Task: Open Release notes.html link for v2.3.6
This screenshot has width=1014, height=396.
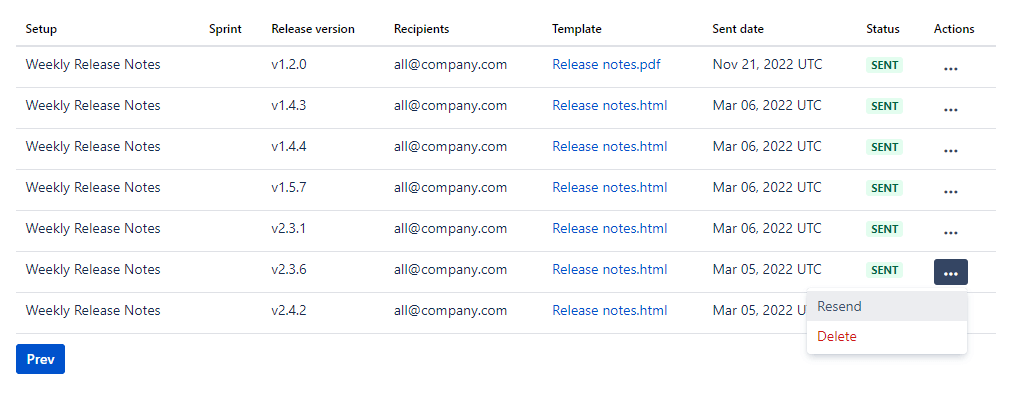Action: 609,269
